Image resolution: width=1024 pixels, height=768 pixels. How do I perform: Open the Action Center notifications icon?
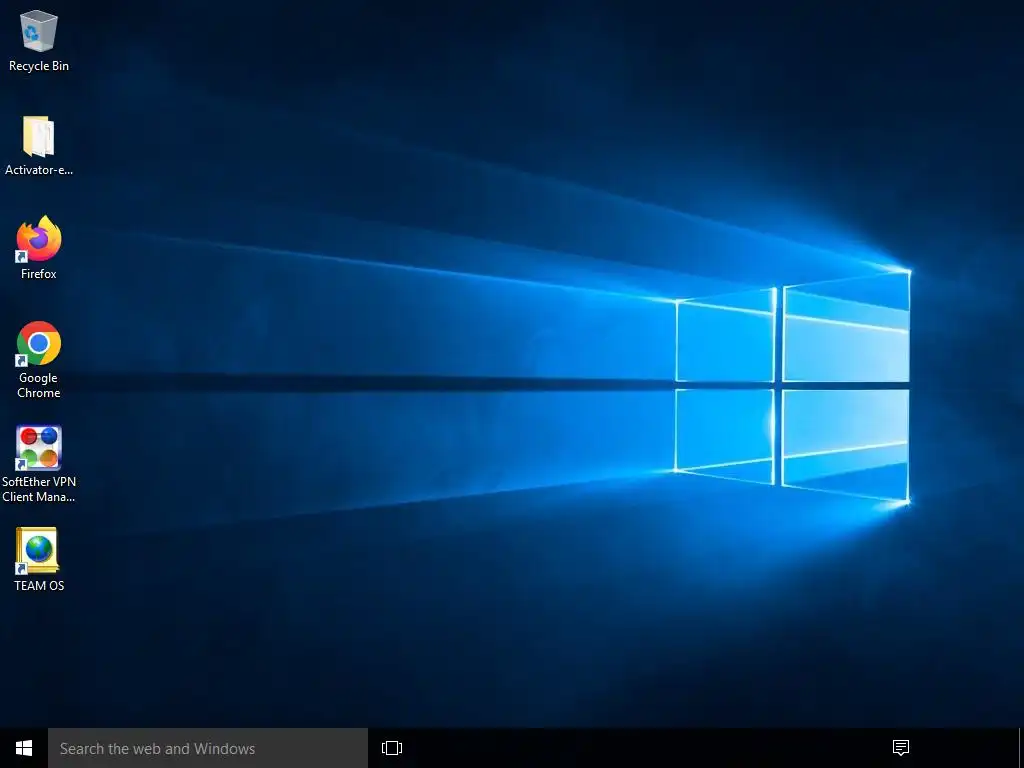pyautogui.click(x=901, y=748)
